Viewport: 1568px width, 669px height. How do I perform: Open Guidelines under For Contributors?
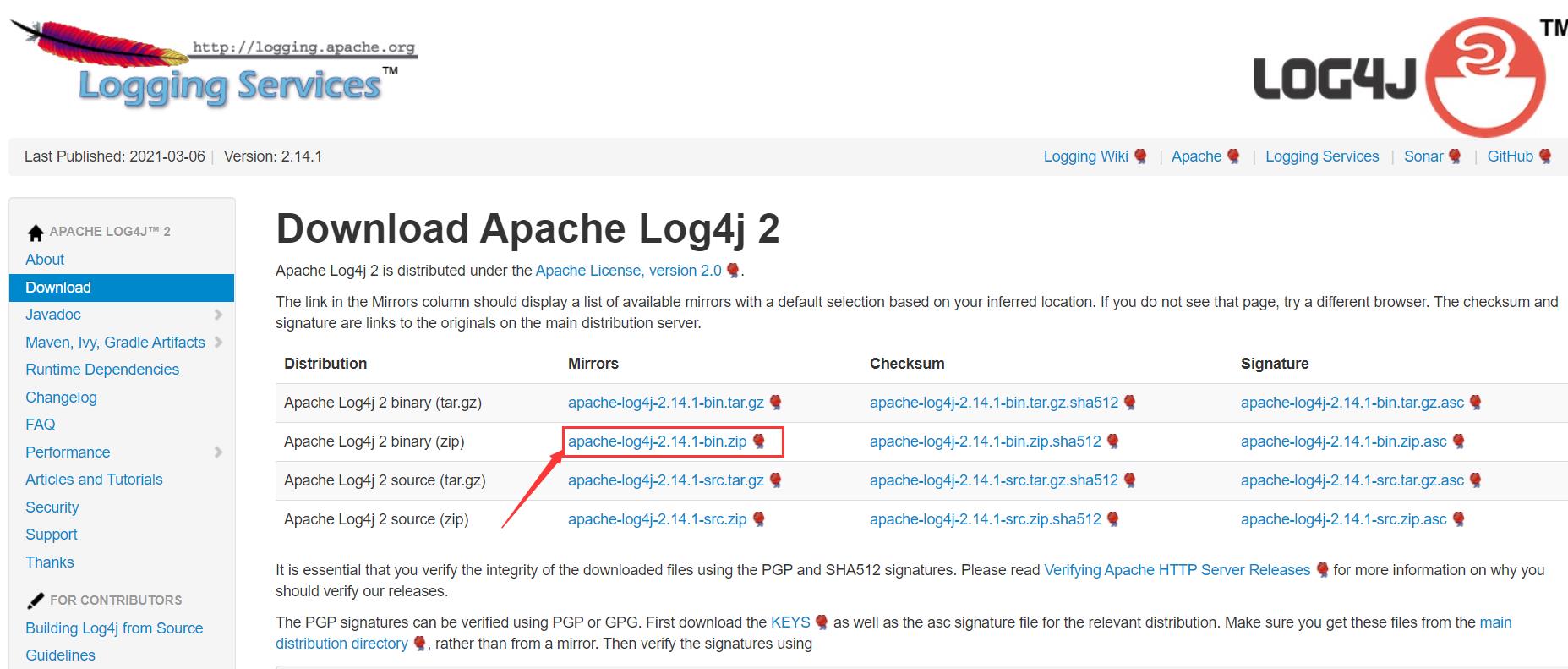[60, 655]
